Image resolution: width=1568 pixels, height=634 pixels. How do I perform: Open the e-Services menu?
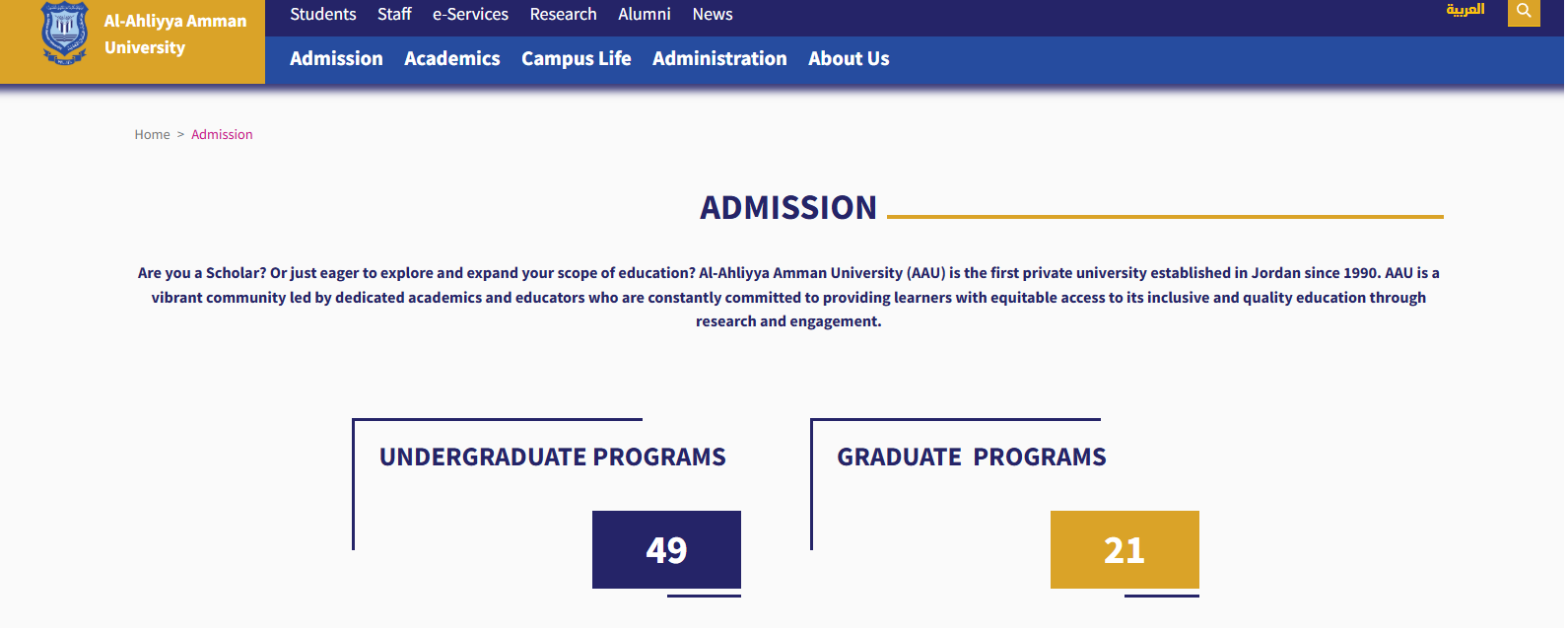pos(470,14)
